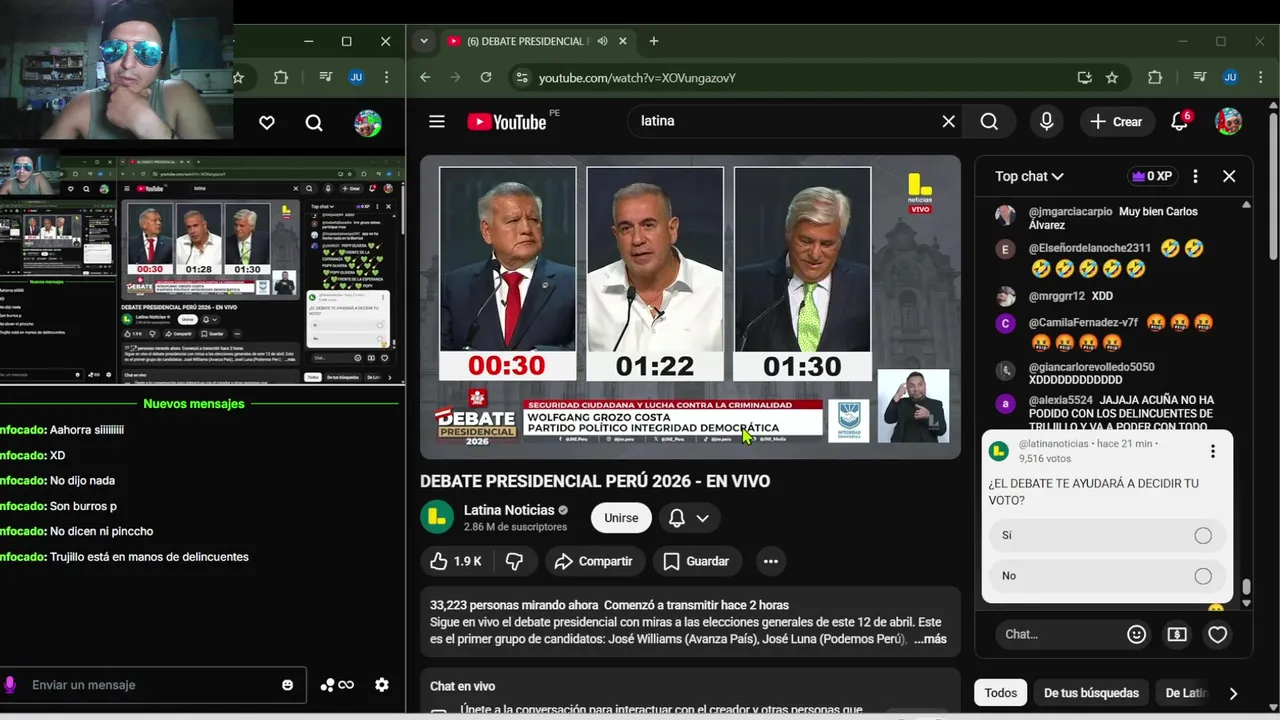Screen dimensions: 1280x720
Task: Mute the debate tab audio icon
Action: (x=602, y=41)
